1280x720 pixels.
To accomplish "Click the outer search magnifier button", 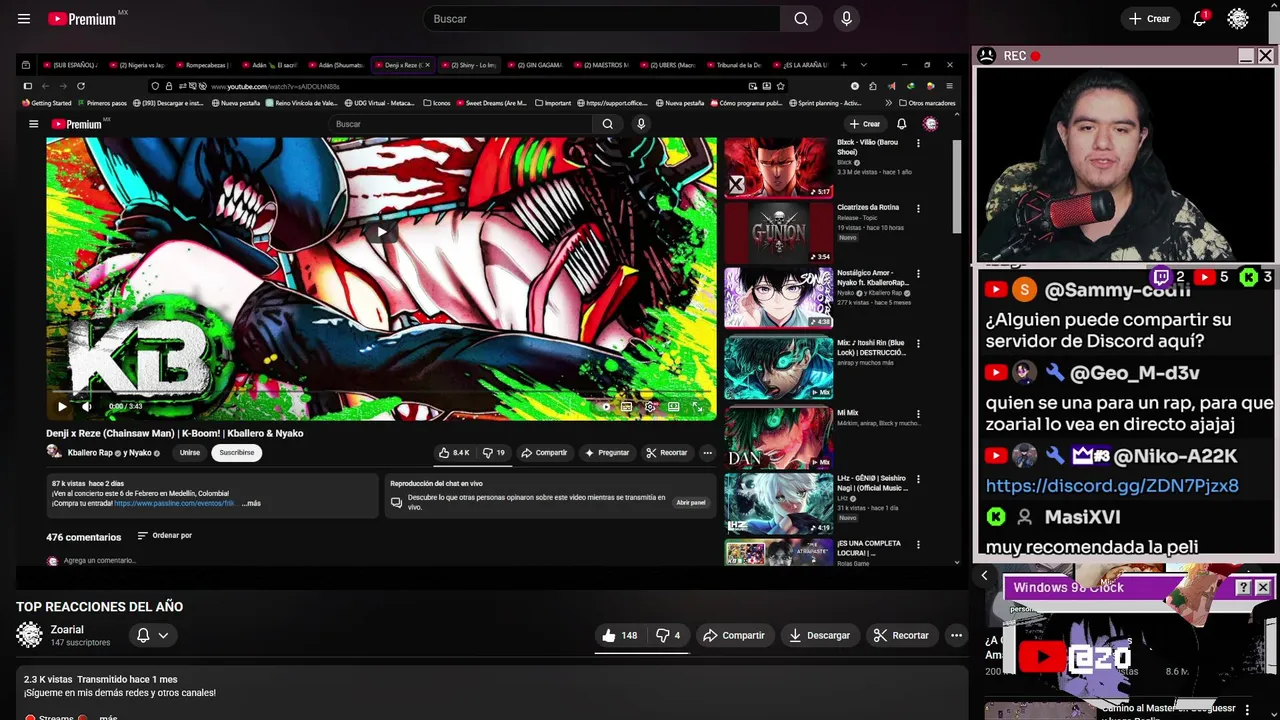I will [801, 19].
